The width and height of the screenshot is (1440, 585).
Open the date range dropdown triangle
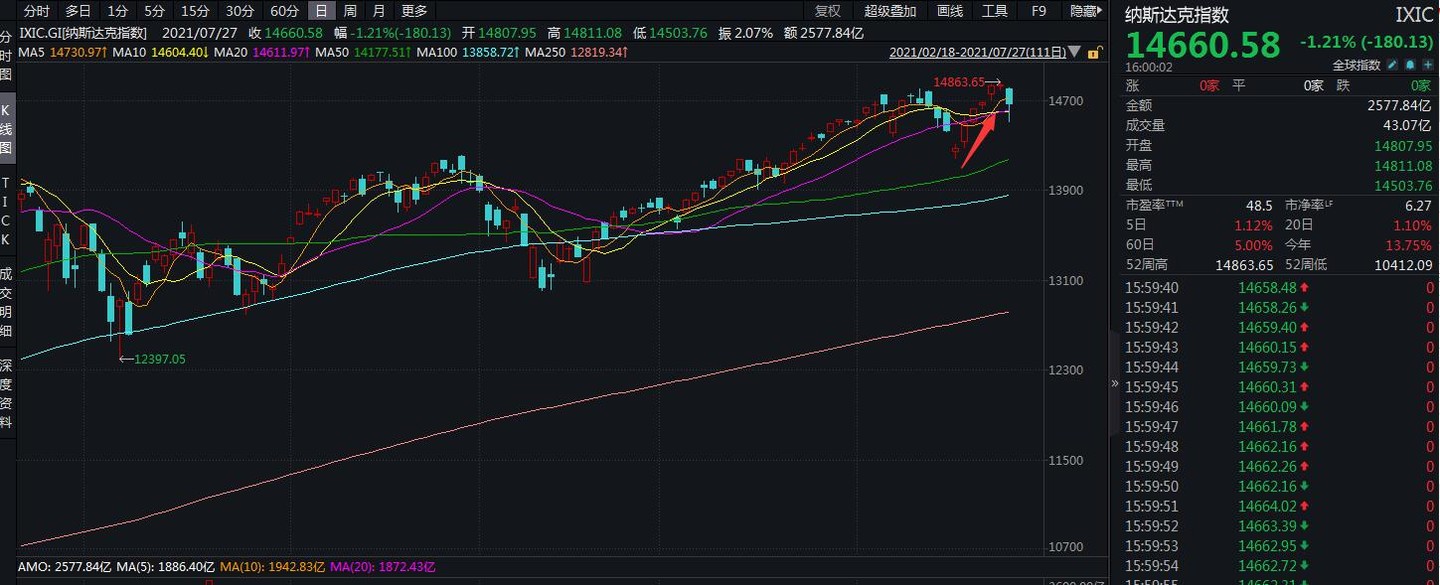1075,52
